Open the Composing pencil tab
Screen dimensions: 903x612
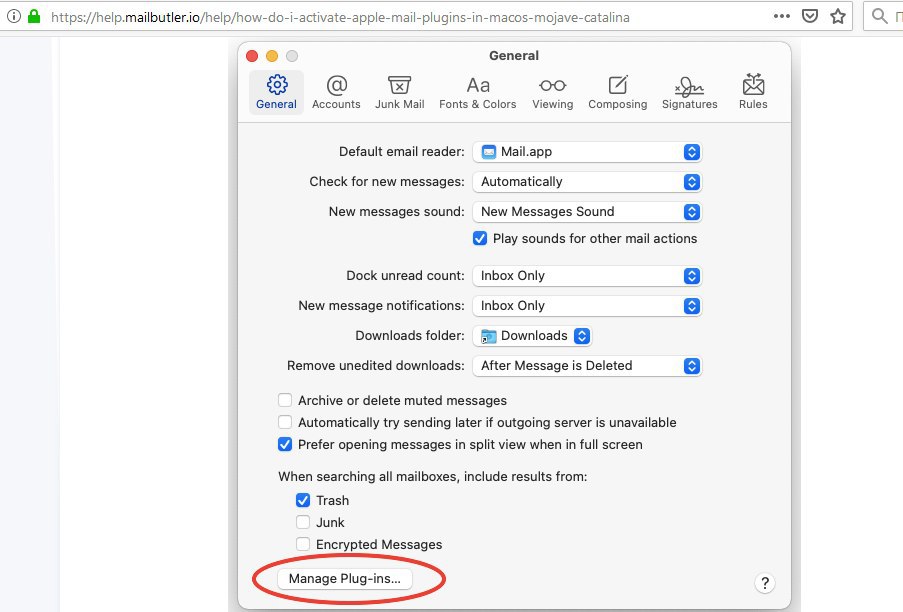tap(617, 92)
